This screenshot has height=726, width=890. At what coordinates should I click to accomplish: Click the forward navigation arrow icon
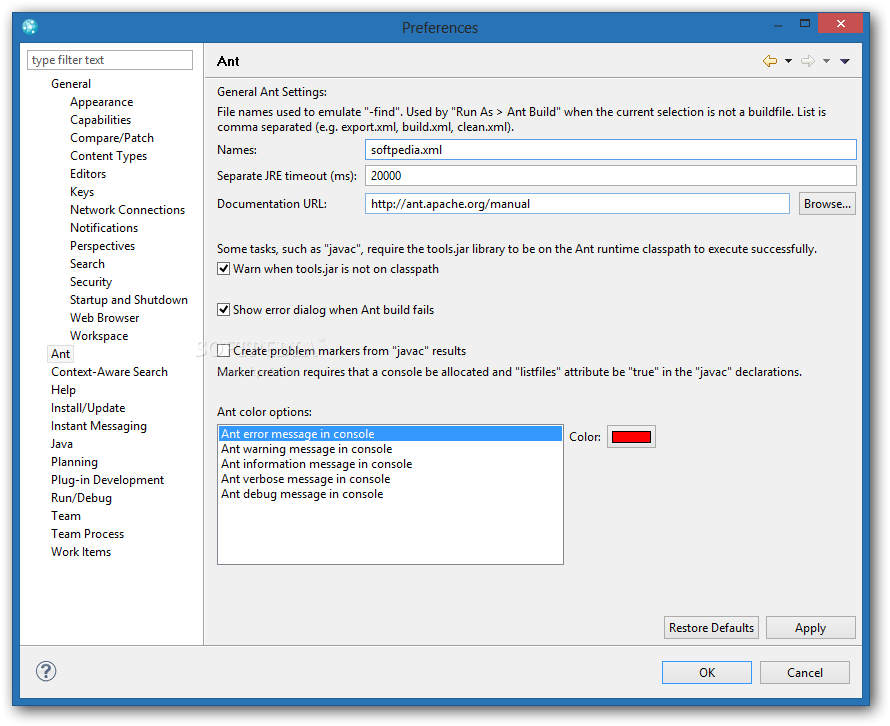[x=808, y=61]
